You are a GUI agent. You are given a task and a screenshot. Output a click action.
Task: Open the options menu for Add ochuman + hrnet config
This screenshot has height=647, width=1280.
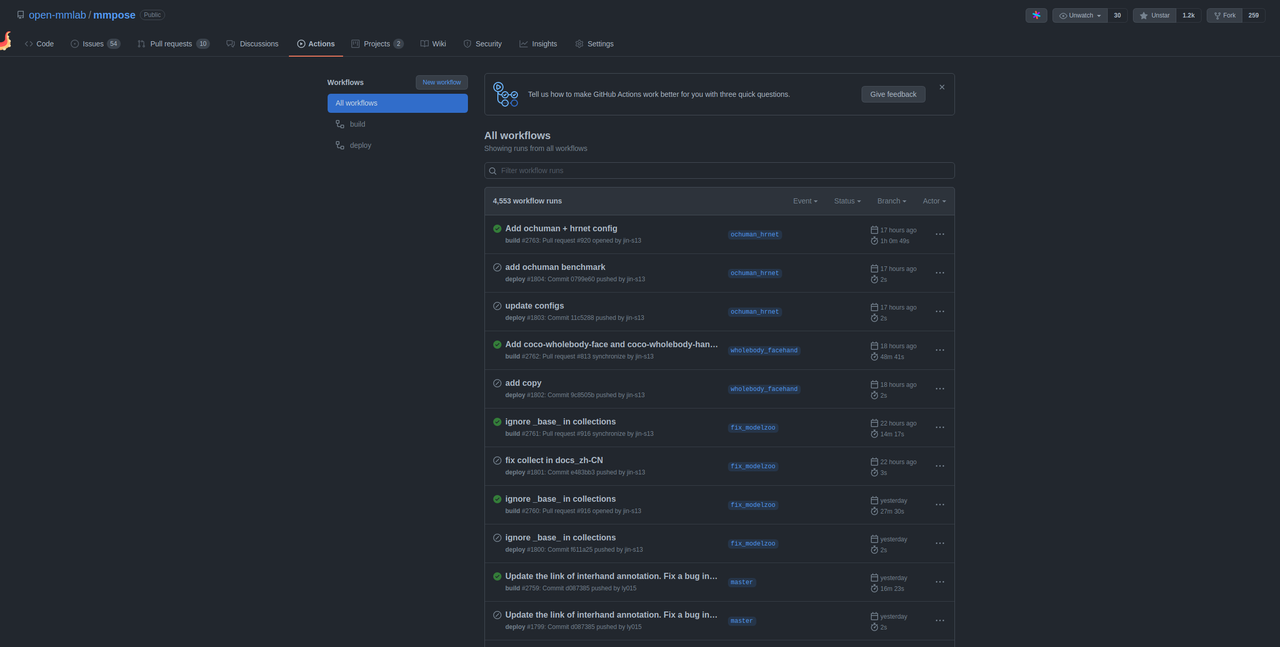(939, 233)
